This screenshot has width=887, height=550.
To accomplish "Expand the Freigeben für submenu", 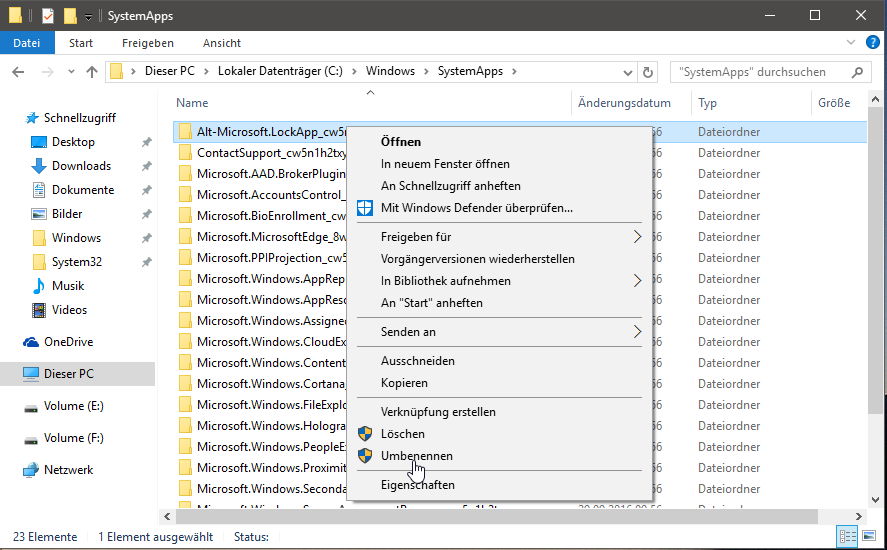I will click(x=637, y=237).
